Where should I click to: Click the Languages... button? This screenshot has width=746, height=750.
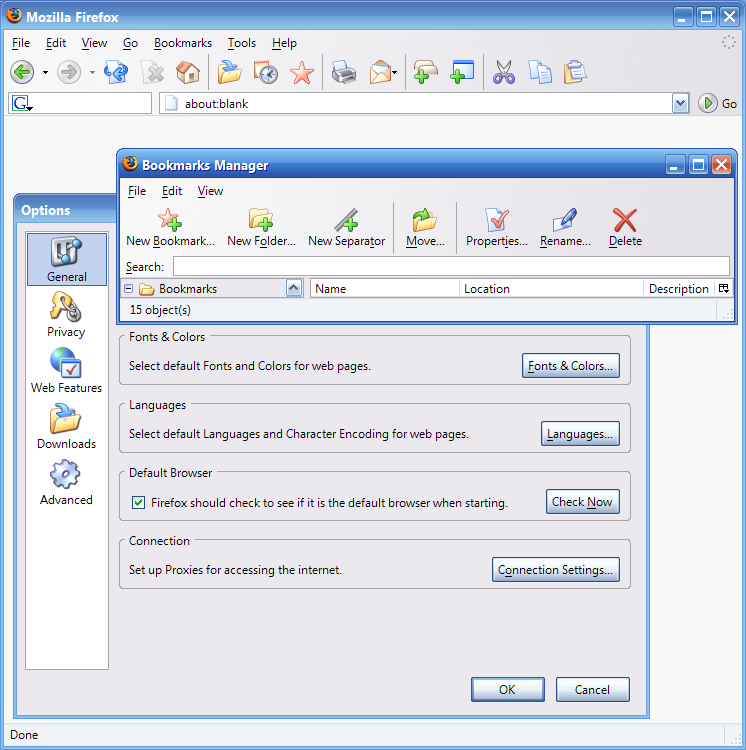click(x=580, y=434)
